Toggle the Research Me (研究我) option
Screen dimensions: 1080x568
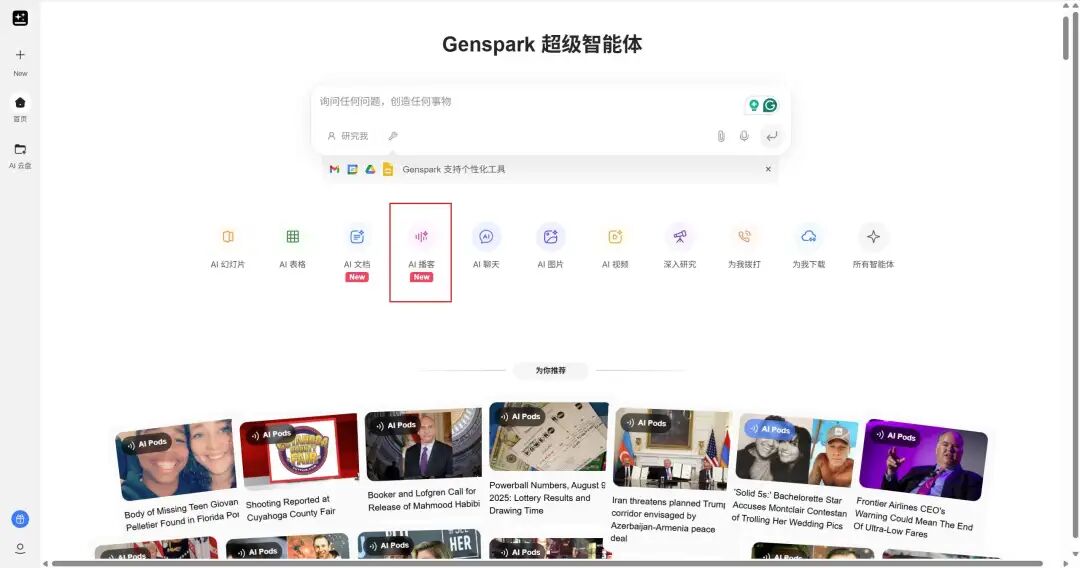click(348, 136)
